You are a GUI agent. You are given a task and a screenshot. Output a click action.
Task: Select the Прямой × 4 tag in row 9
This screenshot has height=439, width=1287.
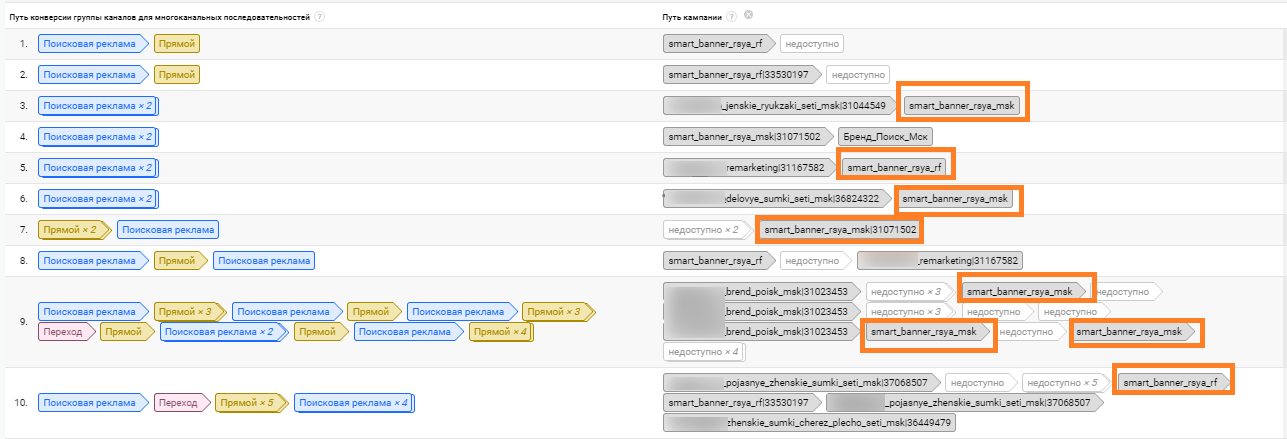point(502,331)
